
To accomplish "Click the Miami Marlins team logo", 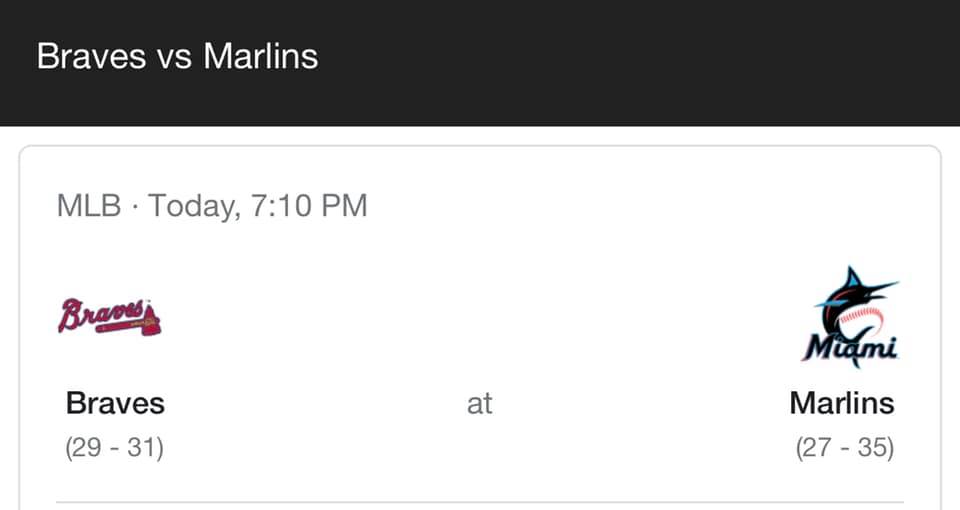I will [850, 317].
